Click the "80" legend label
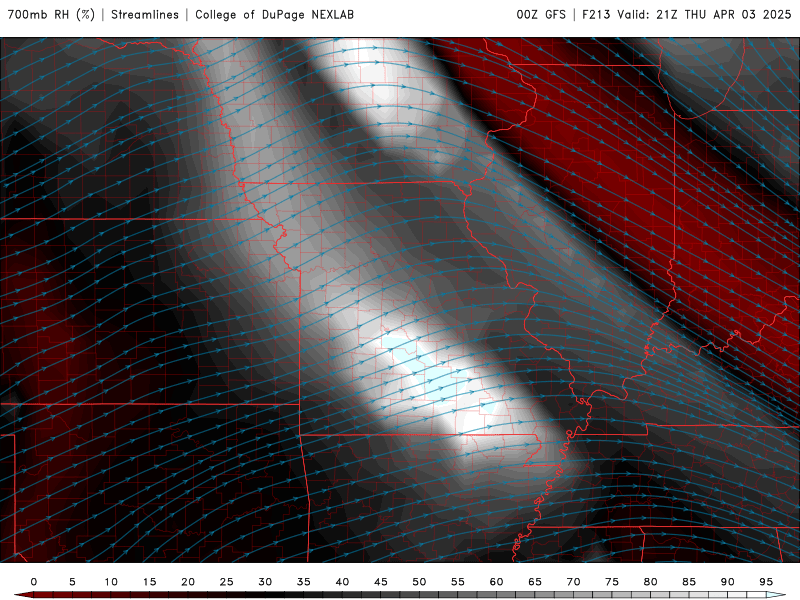This screenshot has height=600, width=800. 650,582
